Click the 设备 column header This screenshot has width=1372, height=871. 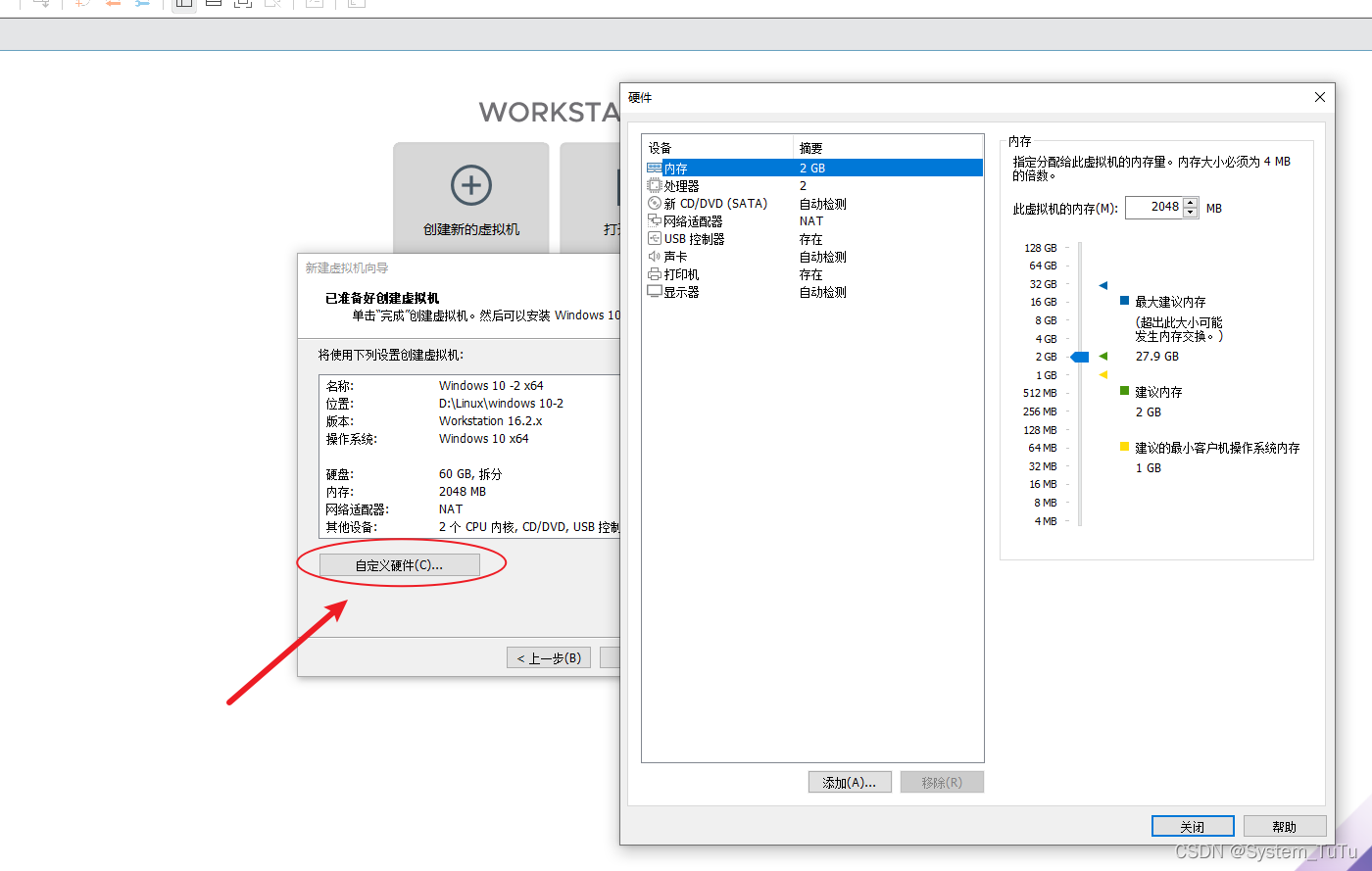pyautogui.click(x=717, y=148)
